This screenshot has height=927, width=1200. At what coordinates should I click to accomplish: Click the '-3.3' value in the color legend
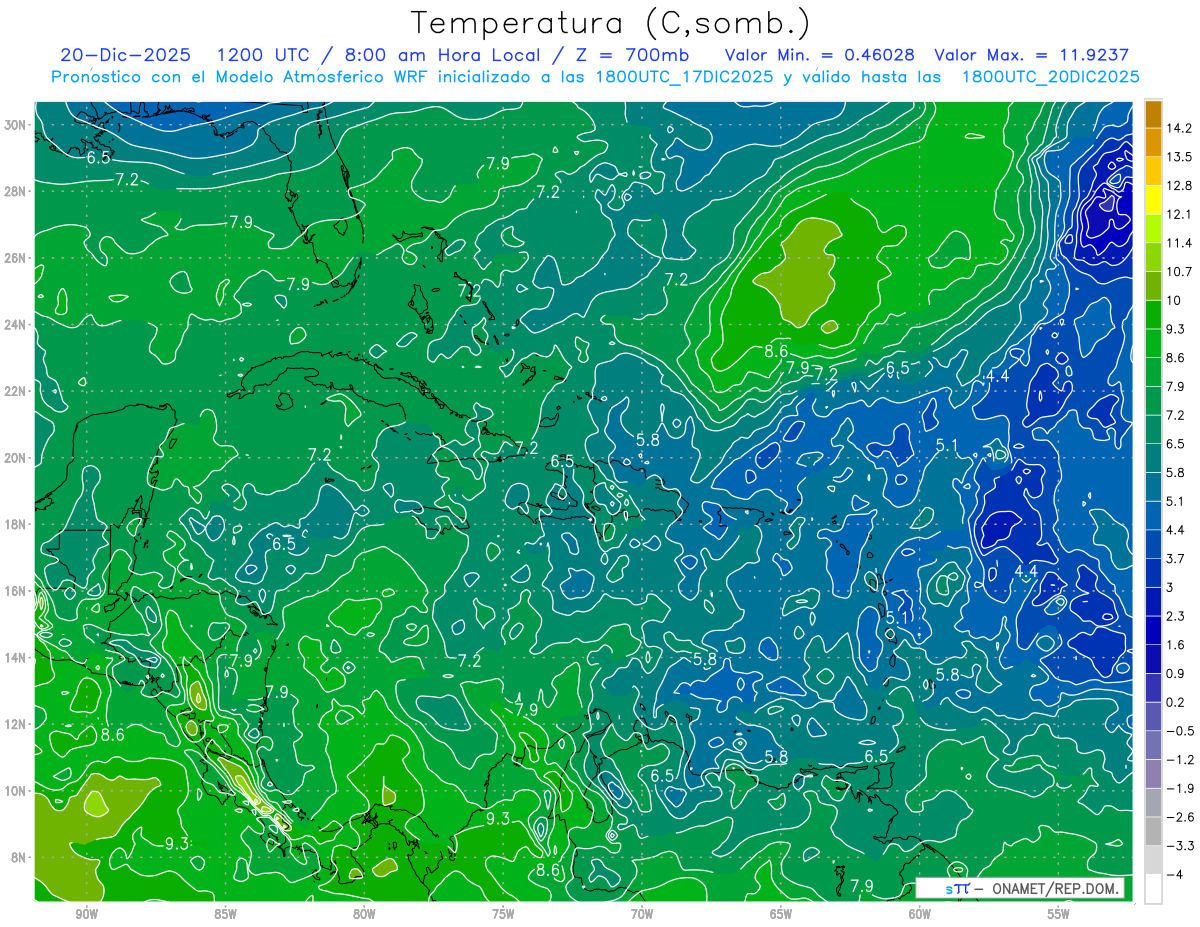pos(1180,846)
